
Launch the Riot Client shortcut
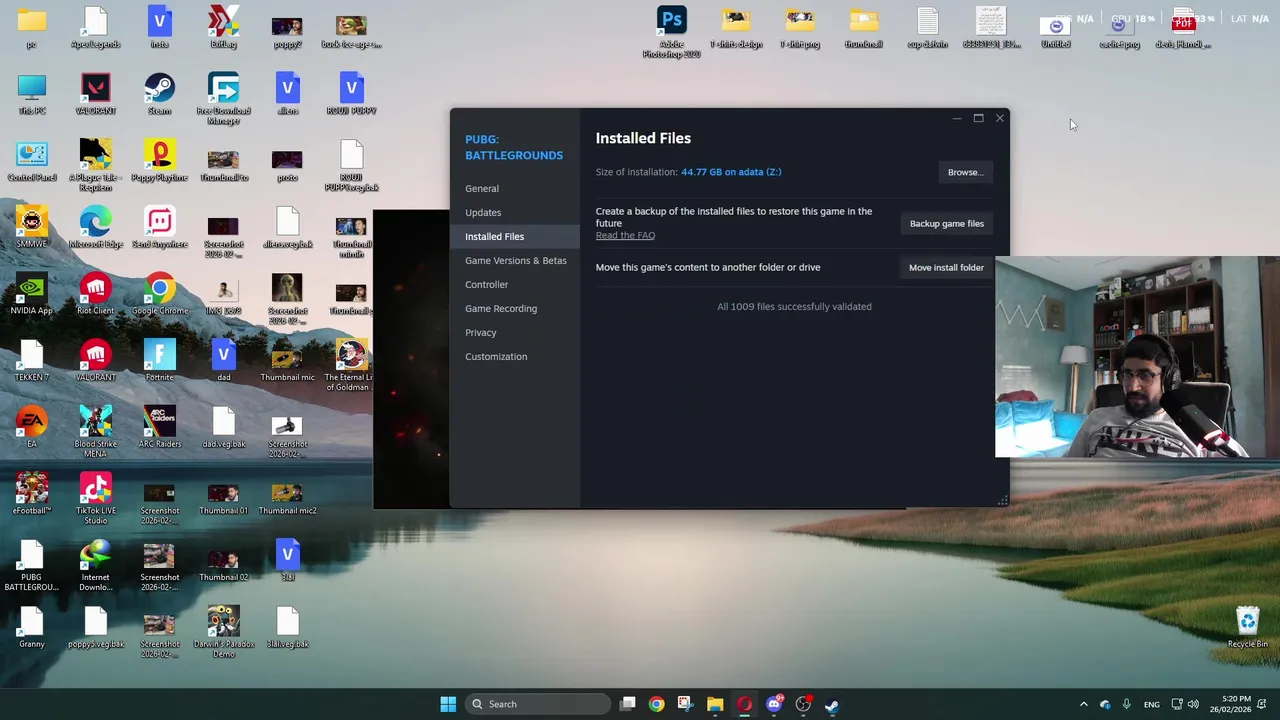(95, 295)
